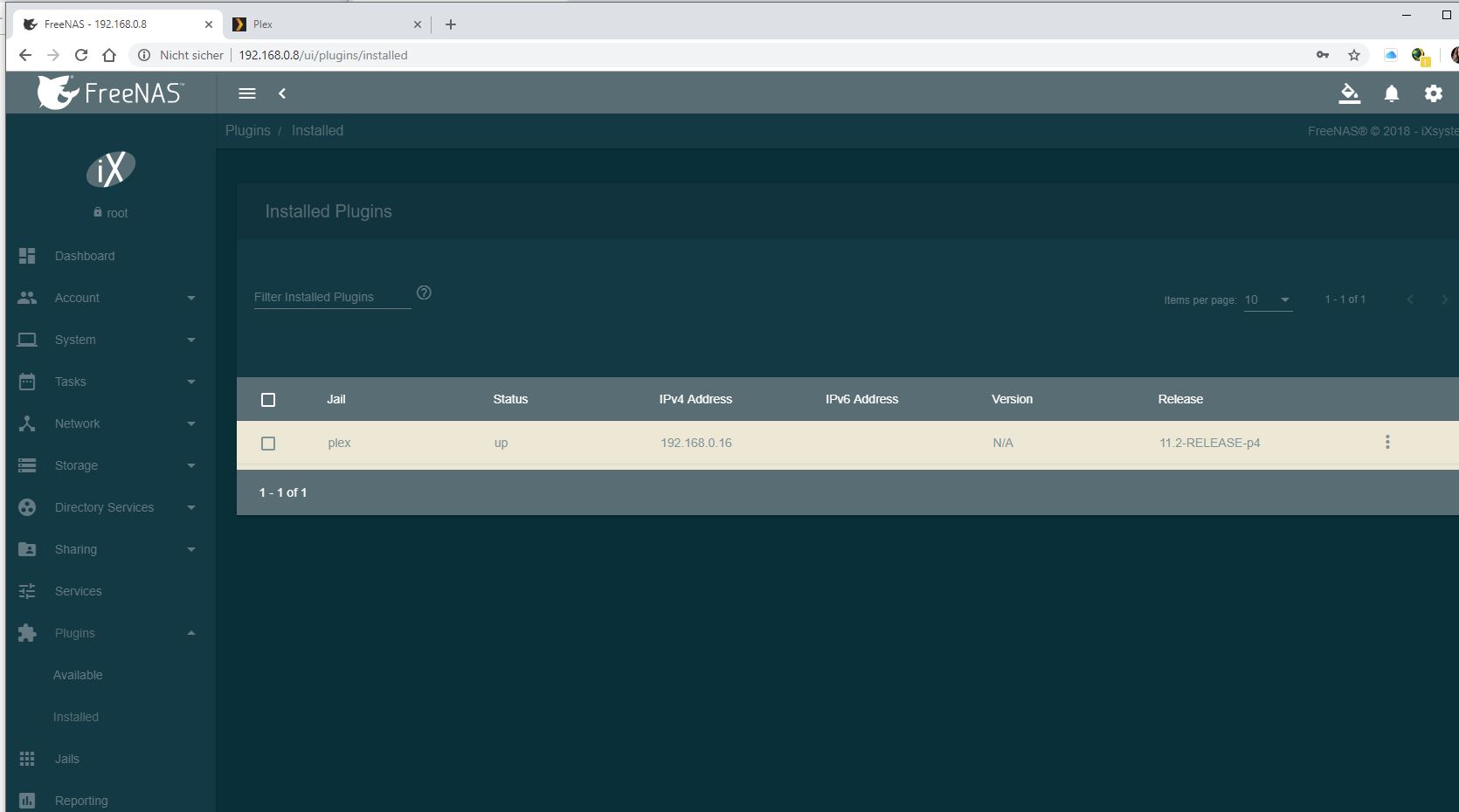Click the Network topology icon
The height and width of the screenshot is (812, 1459).
pyautogui.click(x=27, y=423)
